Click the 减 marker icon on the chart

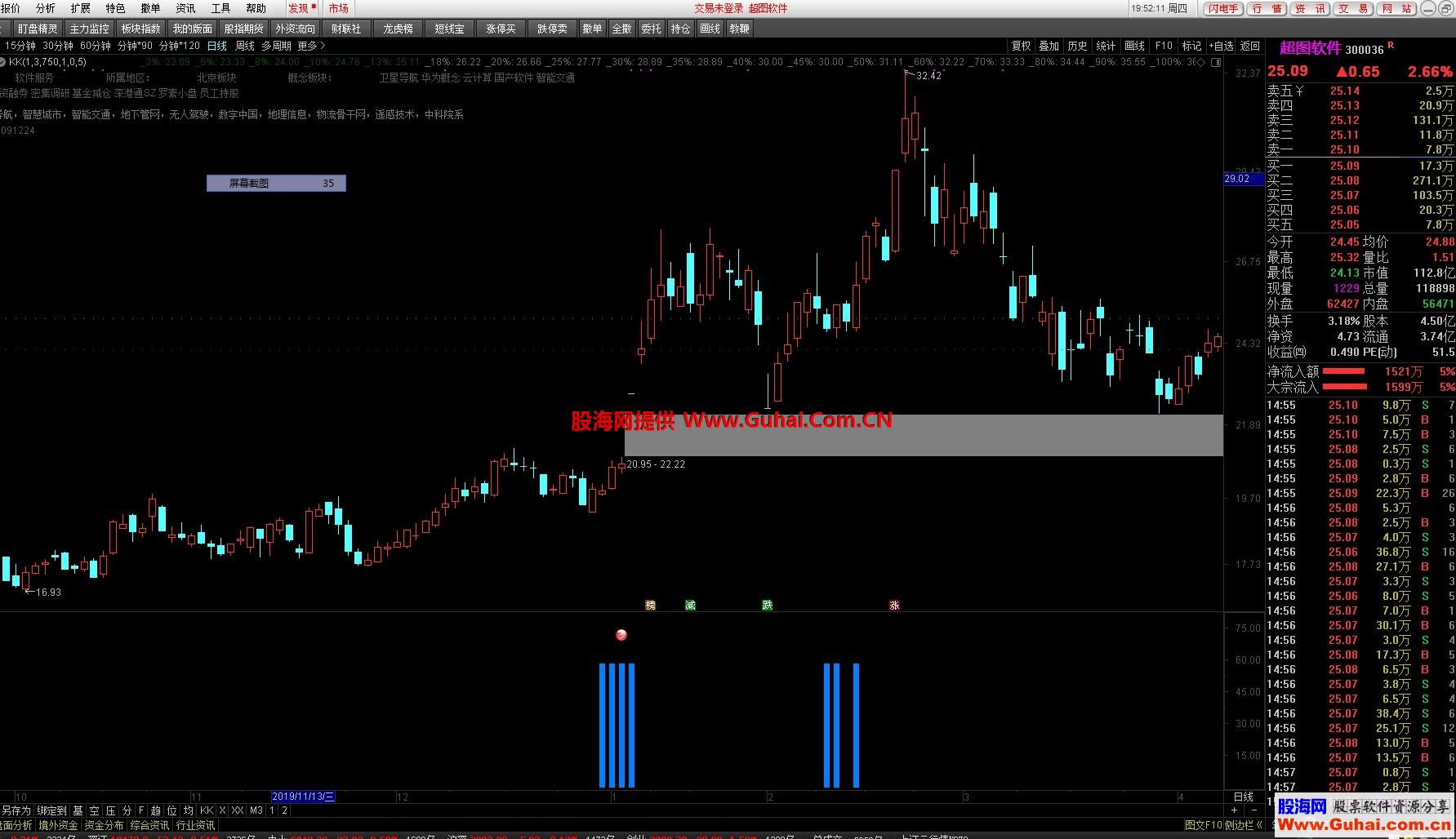pyautogui.click(x=690, y=605)
